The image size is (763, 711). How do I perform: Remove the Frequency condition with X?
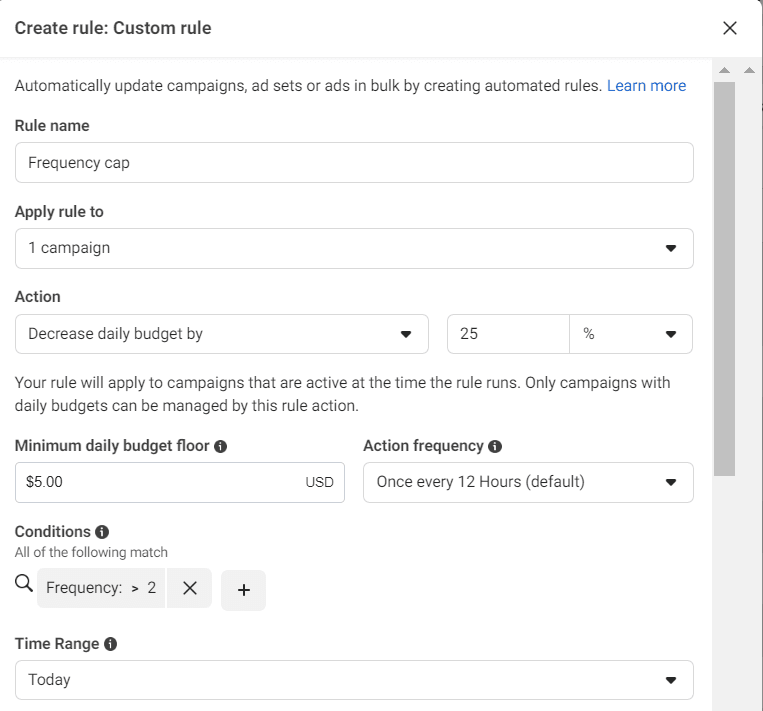[x=190, y=588]
